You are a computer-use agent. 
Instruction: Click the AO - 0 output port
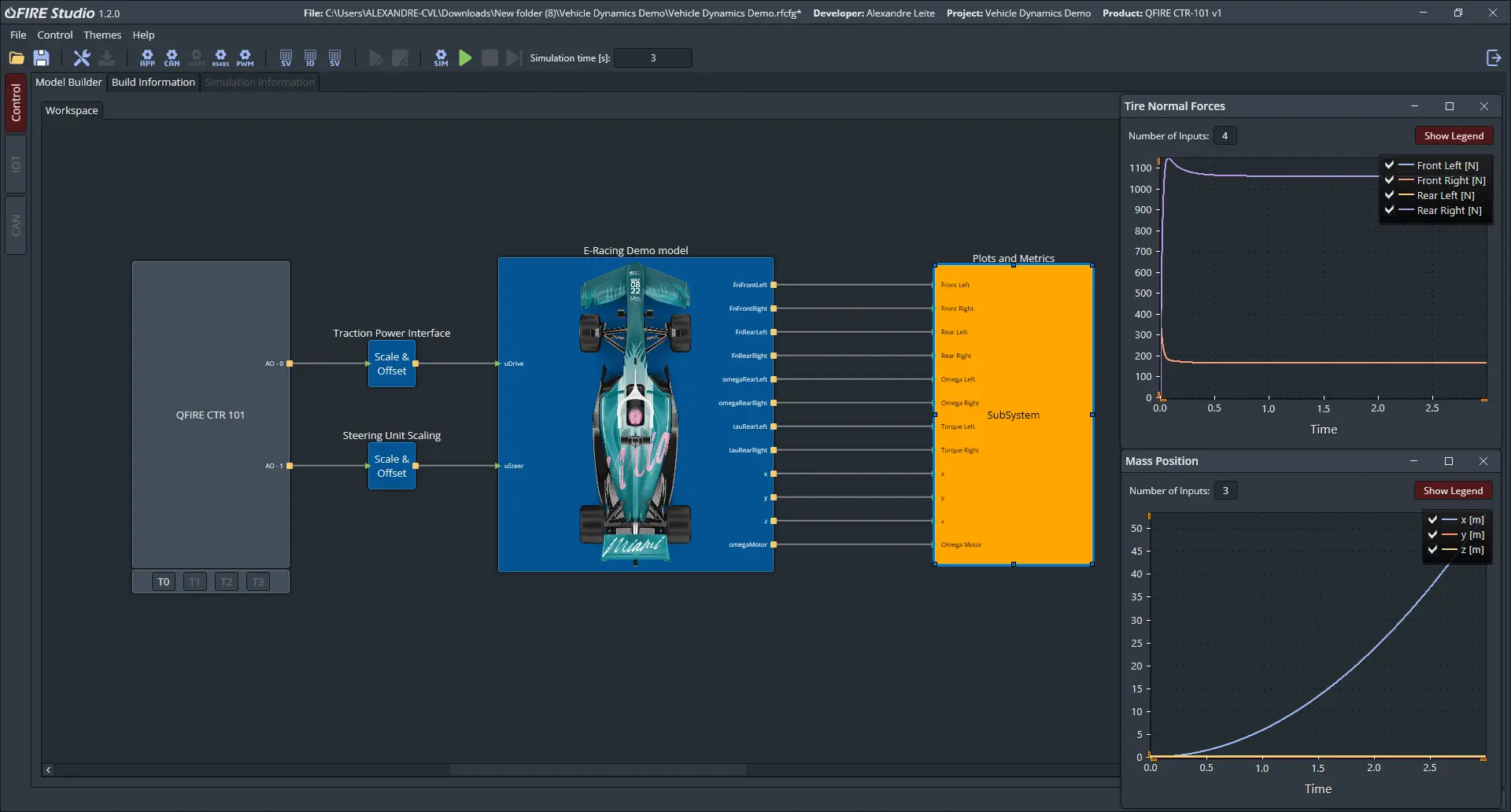click(290, 364)
